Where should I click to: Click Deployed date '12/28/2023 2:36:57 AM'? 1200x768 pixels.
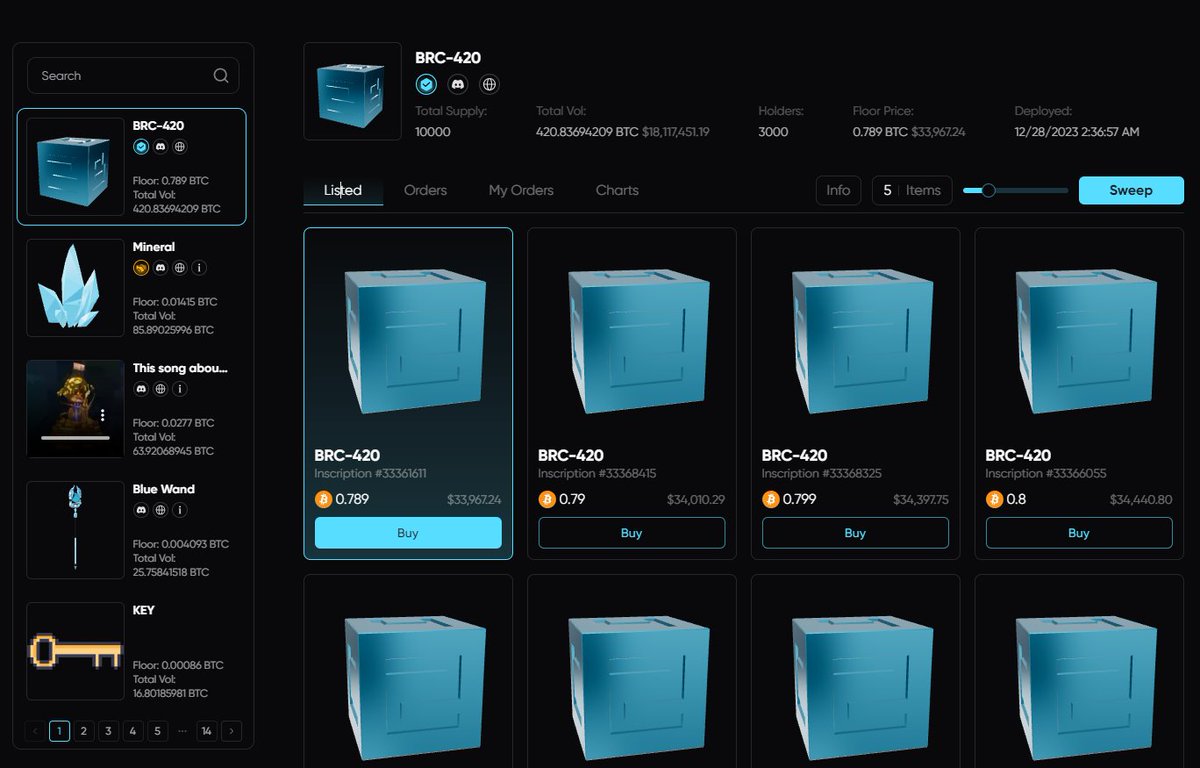coord(1077,132)
